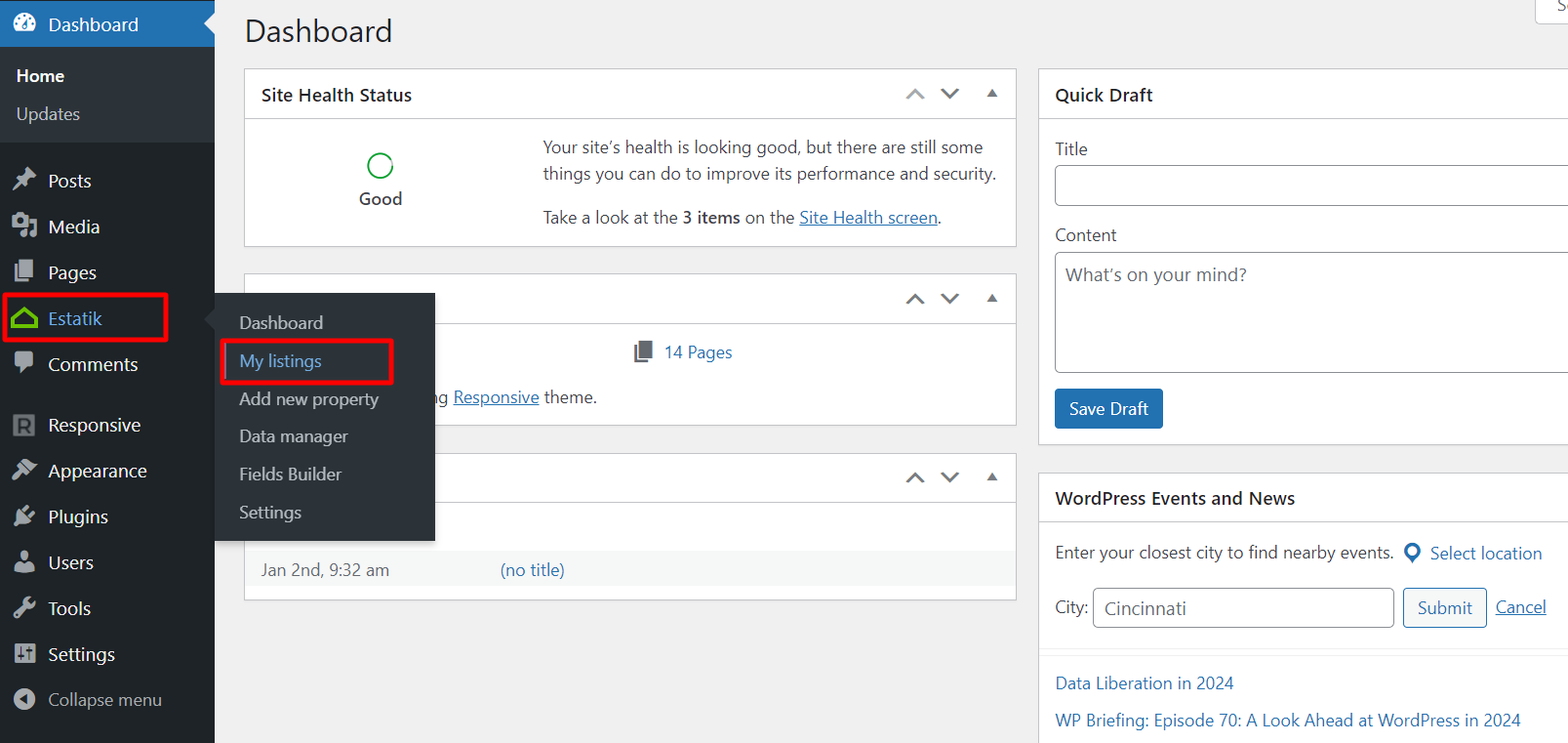The width and height of the screenshot is (1568, 743).
Task: Collapse the panel with the Jan 2nd entry
Action: [x=992, y=477]
